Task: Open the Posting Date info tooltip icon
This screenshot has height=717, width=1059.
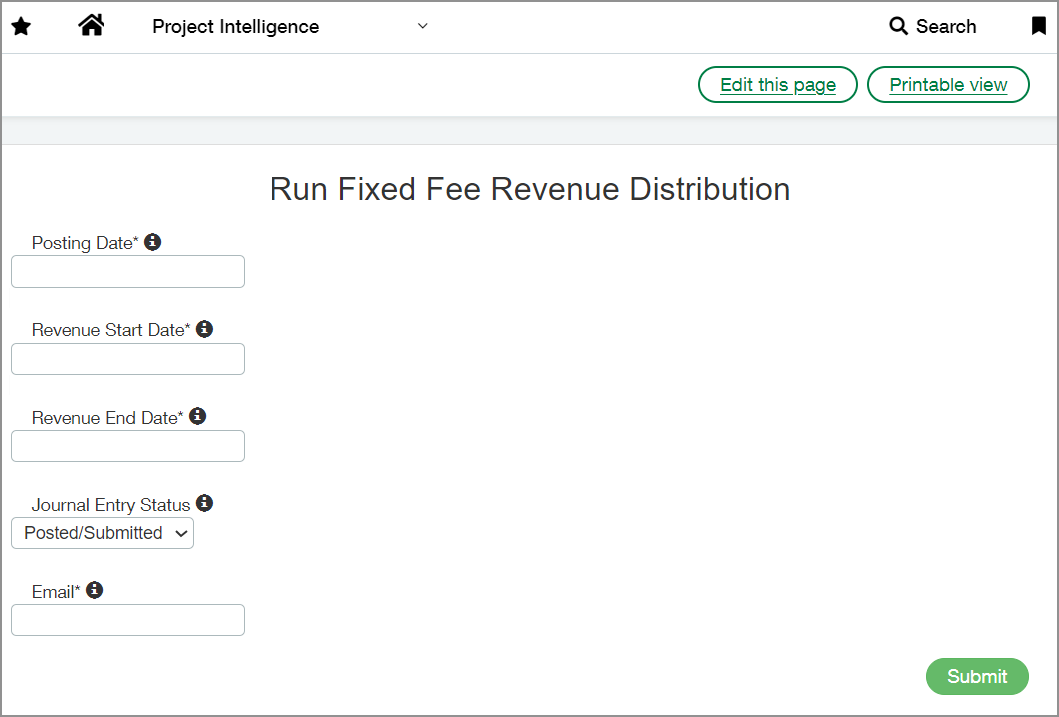Action: click(x=152, y=241)
